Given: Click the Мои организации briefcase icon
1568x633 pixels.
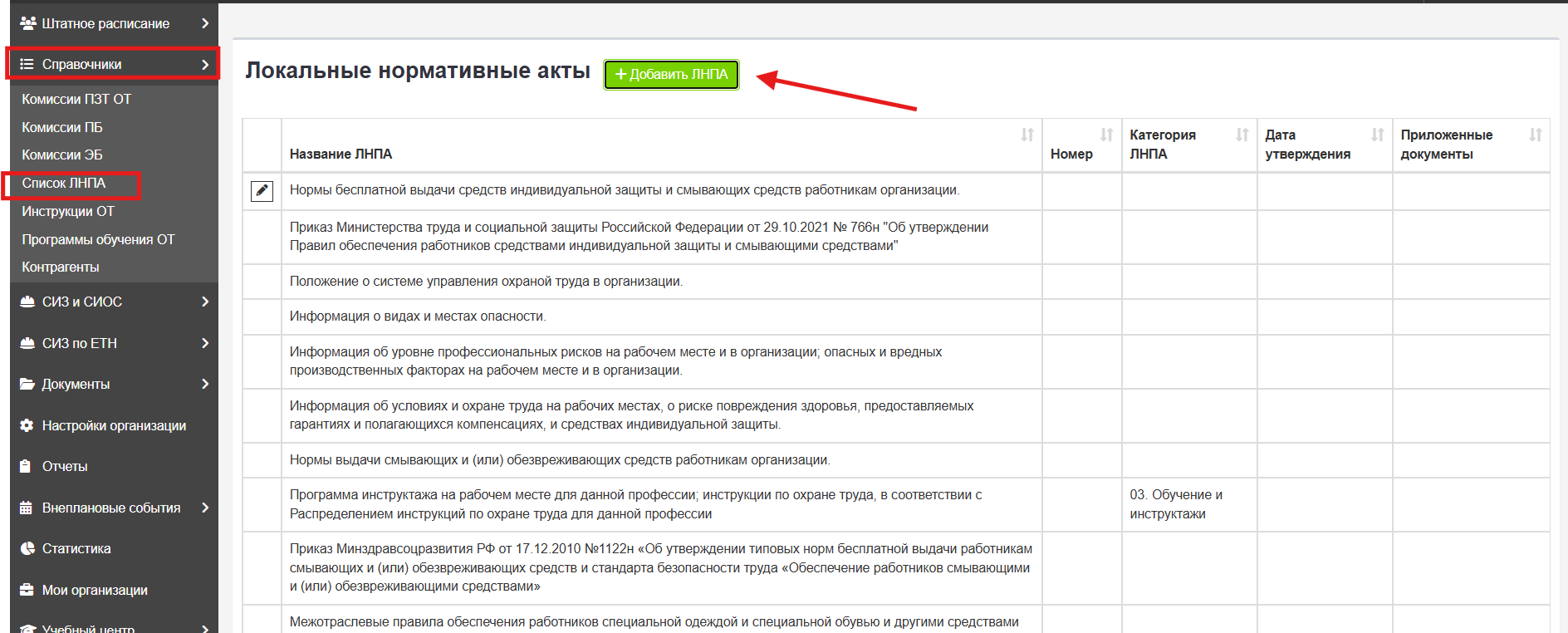Looking at the screenshot, I should (x=27, y=590).
